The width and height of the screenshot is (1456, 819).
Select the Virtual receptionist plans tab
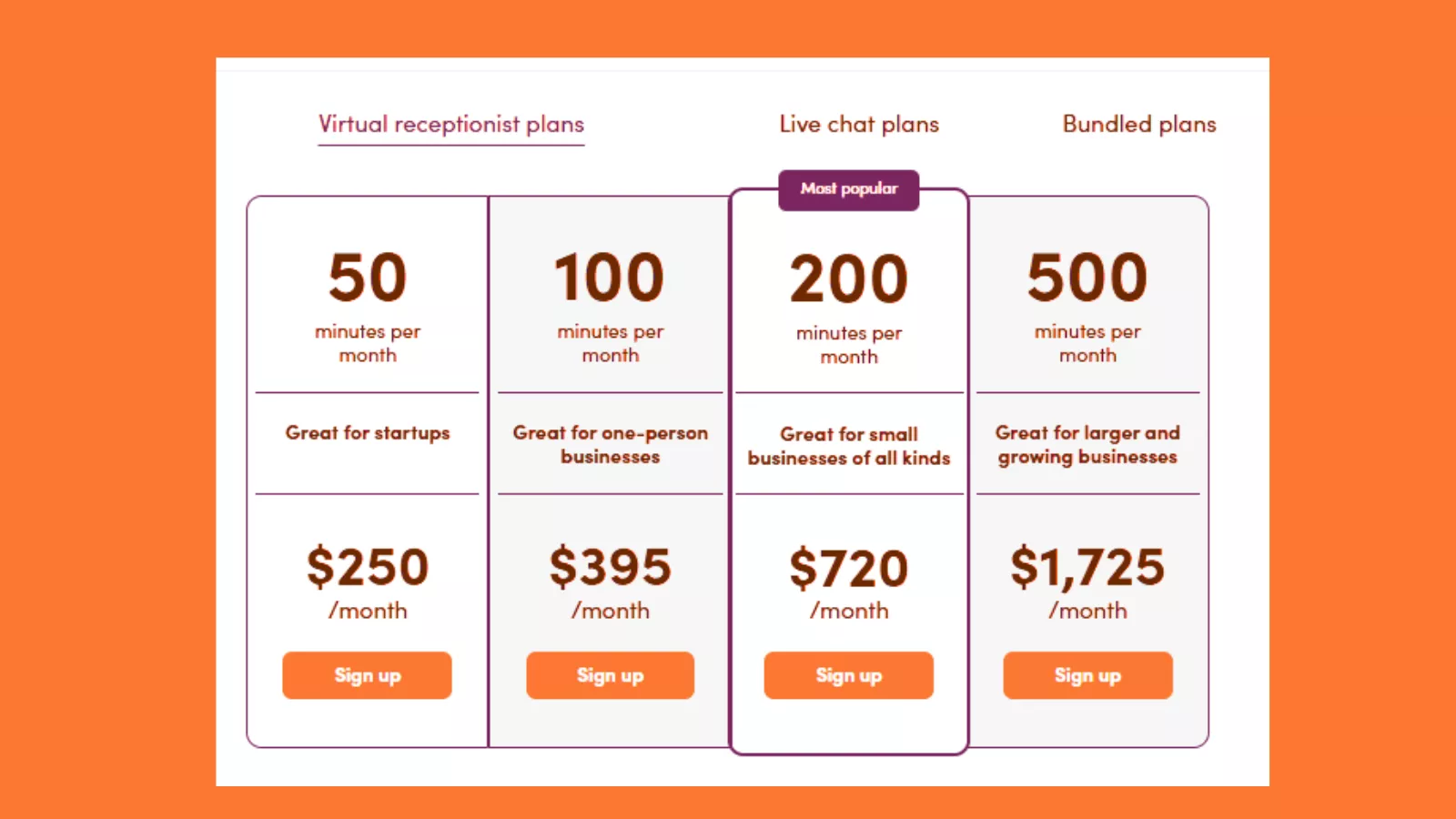(450, 125)
